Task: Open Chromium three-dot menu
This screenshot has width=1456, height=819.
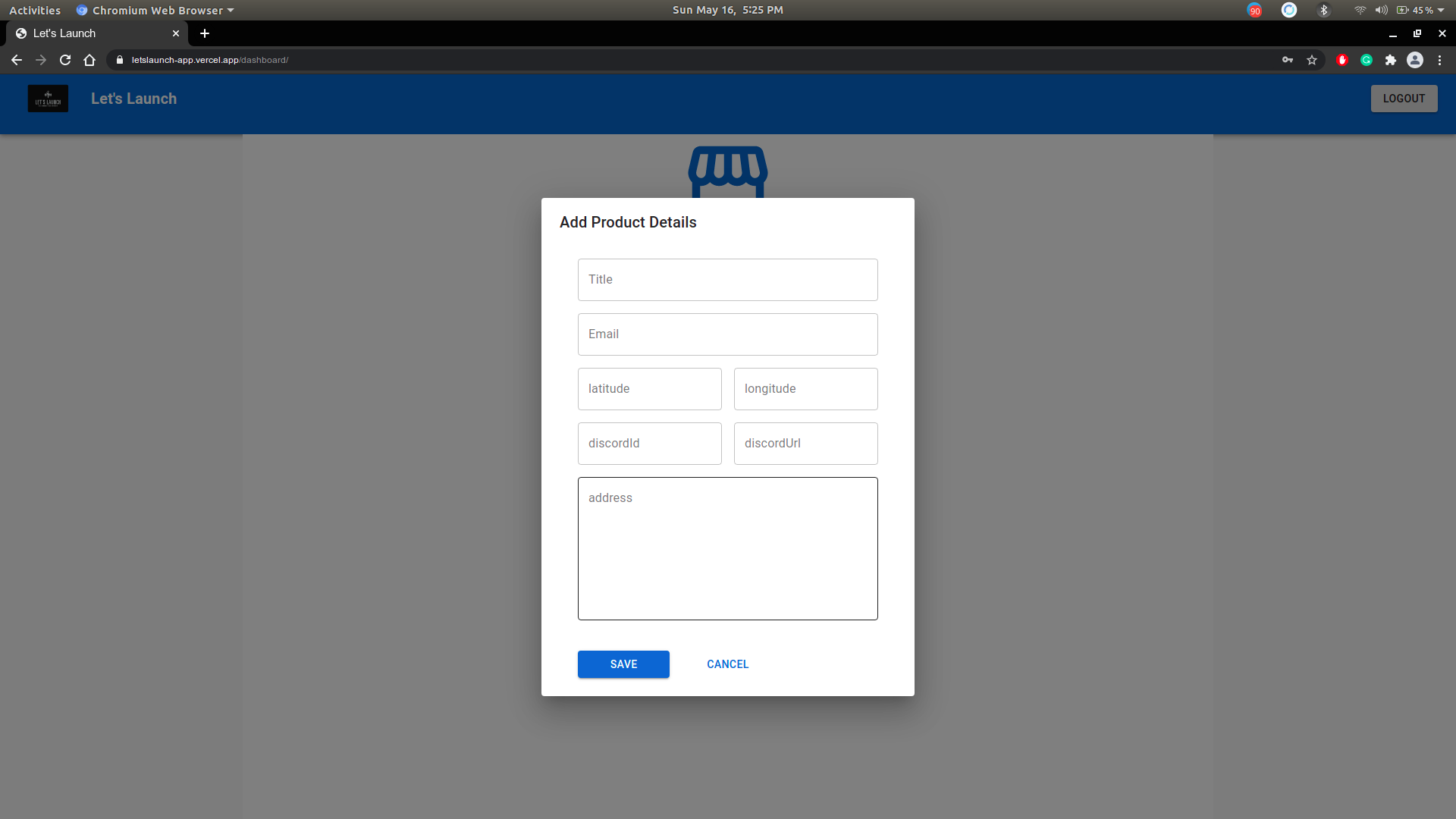Action: pos(1440,60)
